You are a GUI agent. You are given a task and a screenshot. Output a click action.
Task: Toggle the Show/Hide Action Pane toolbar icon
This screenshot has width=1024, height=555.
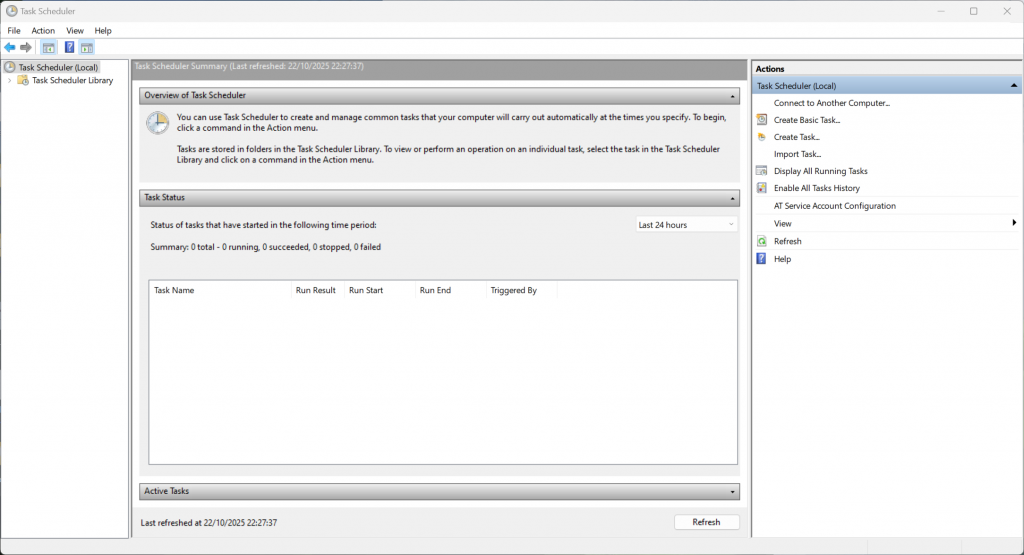click(x=87, y=48)
